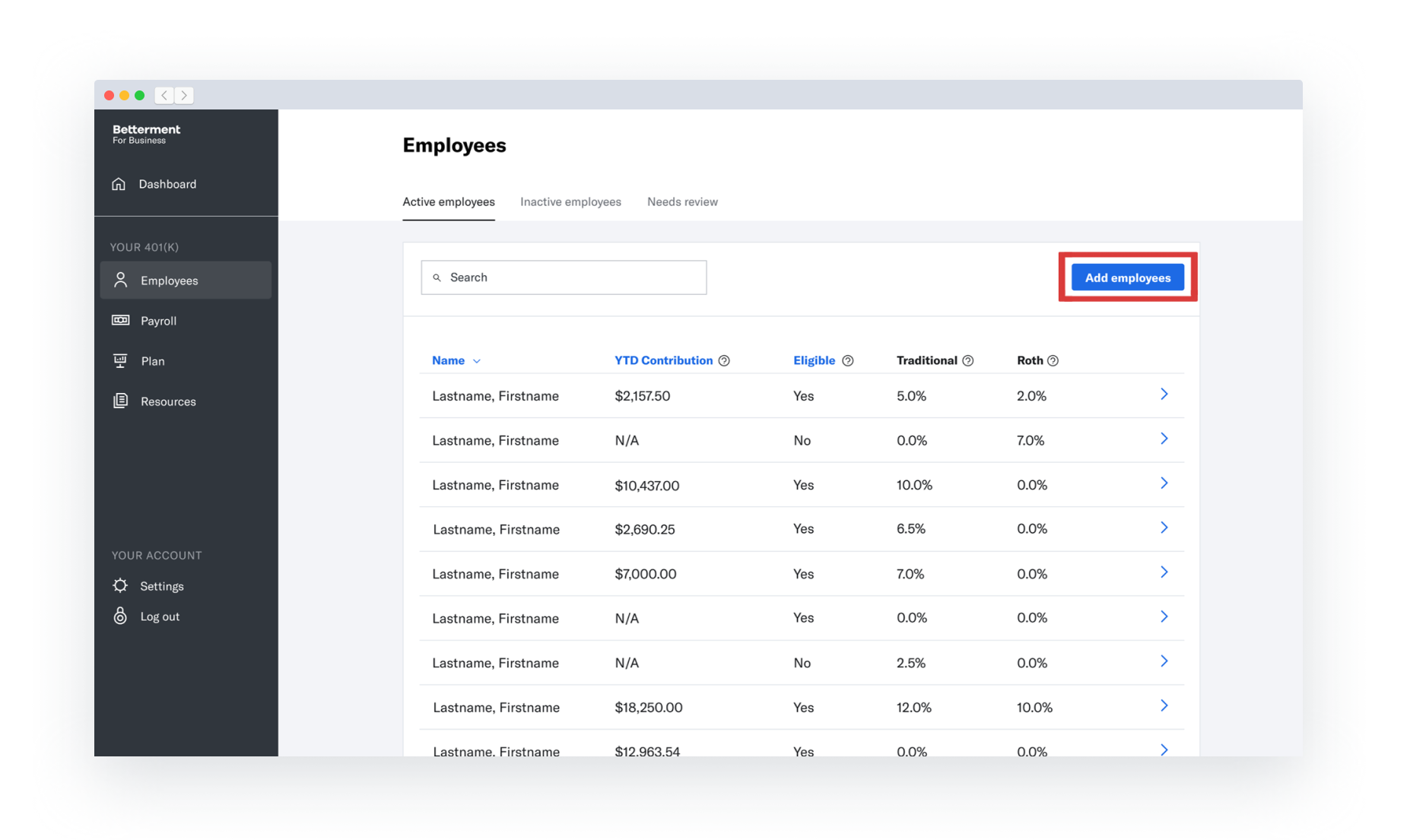Select the Employees section icon
Image resolution: width=1407 pixels, height=840 pixels.
click(x=120, y=280)
